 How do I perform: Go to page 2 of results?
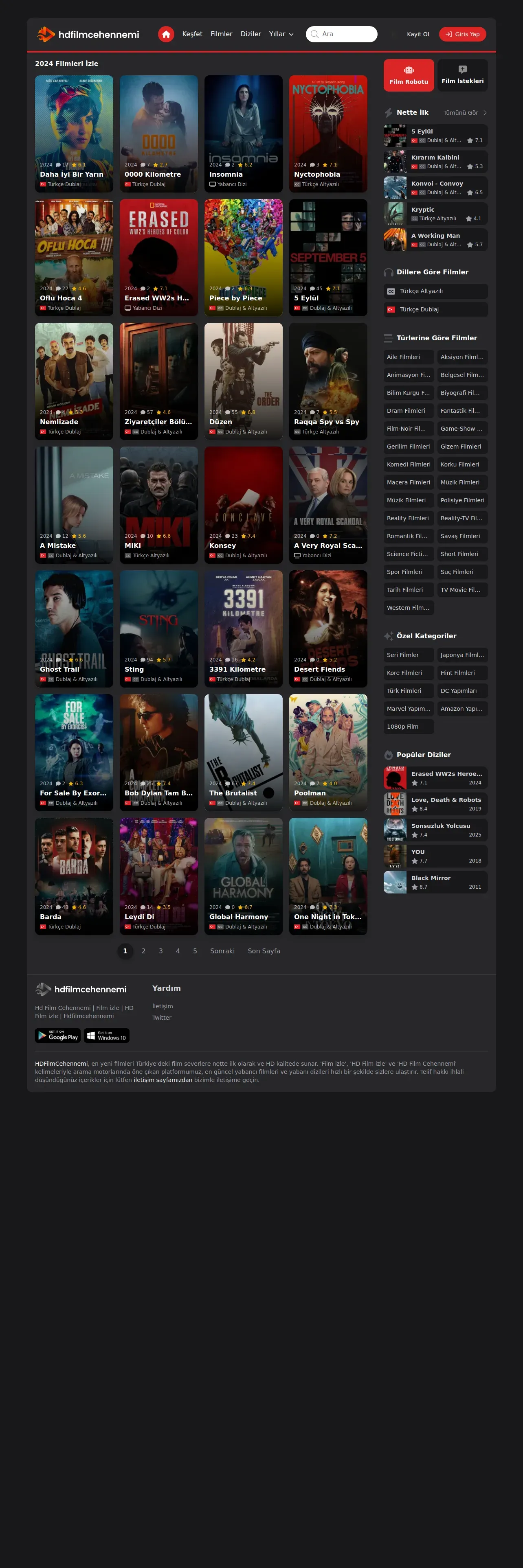(144, 951)
